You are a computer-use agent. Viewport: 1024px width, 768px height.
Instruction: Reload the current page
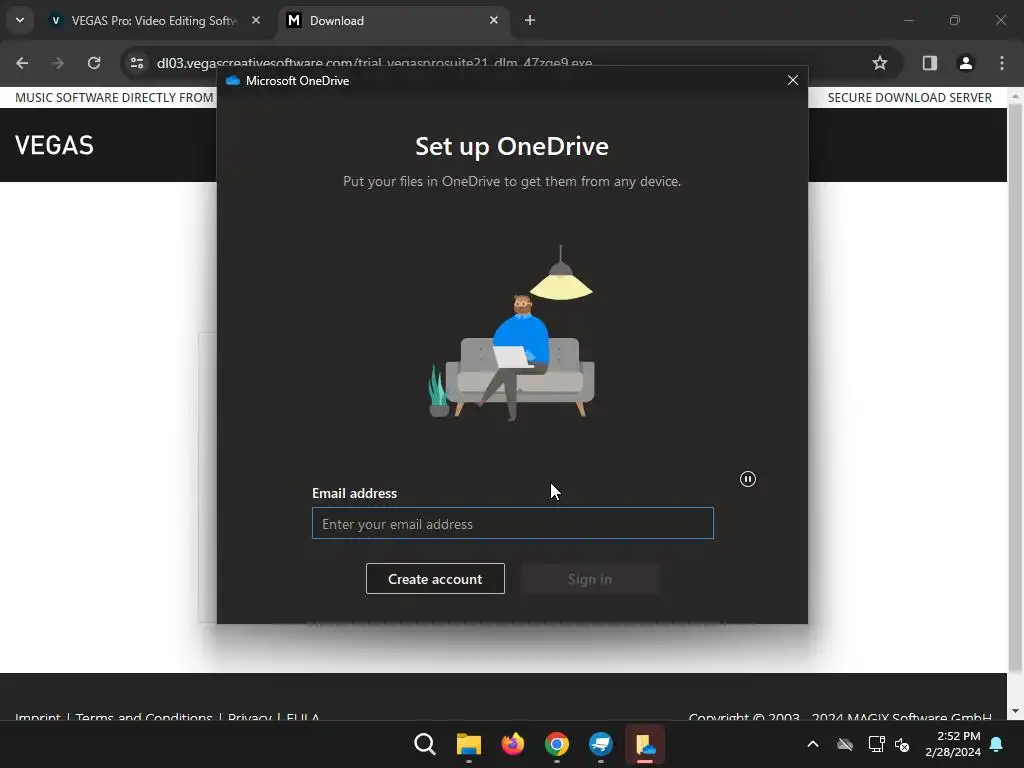pos(94,63)
